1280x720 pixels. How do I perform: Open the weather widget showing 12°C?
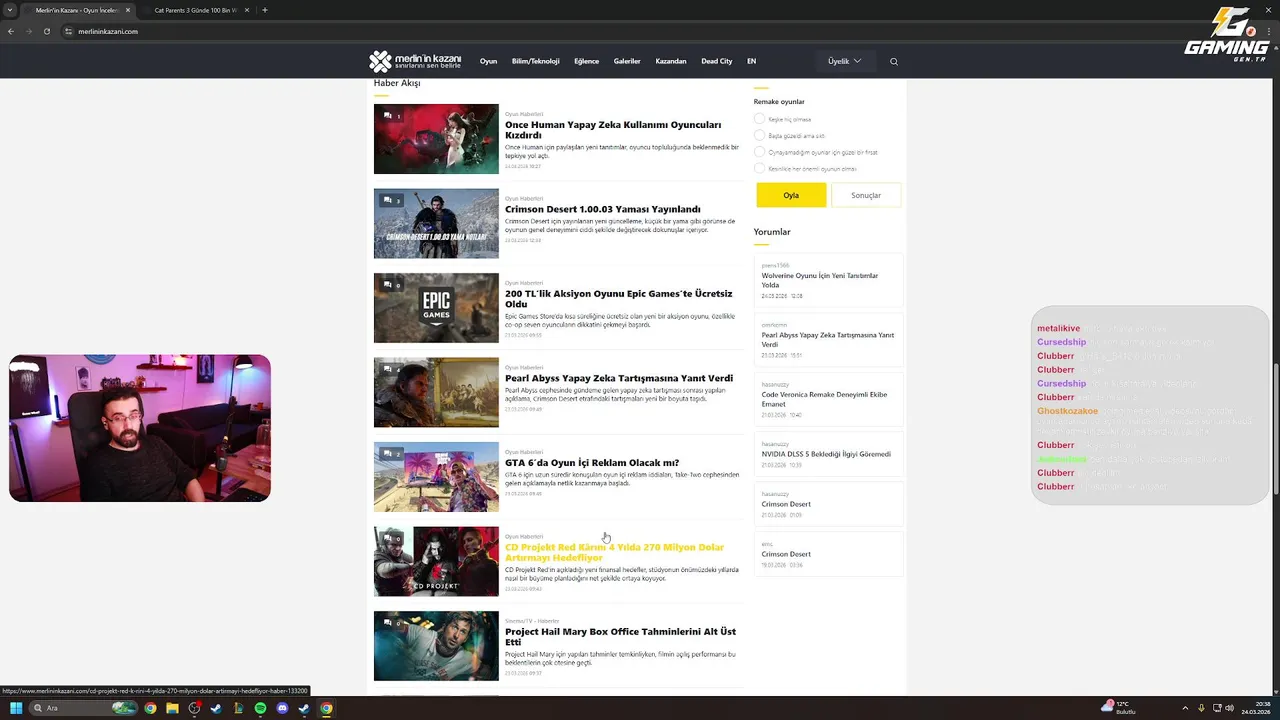coord(1118,708)
